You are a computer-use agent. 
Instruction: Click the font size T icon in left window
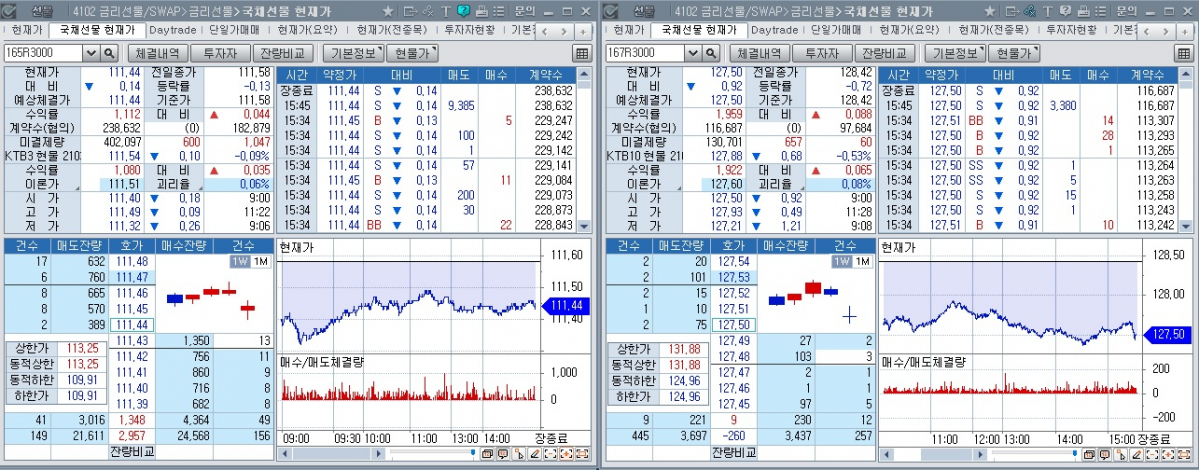[446, 11]
